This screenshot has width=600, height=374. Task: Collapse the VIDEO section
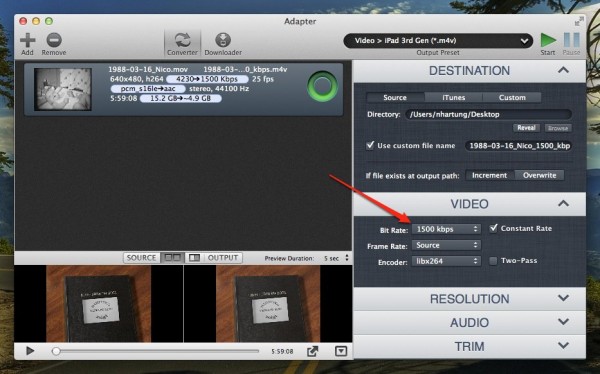(563, 203)
